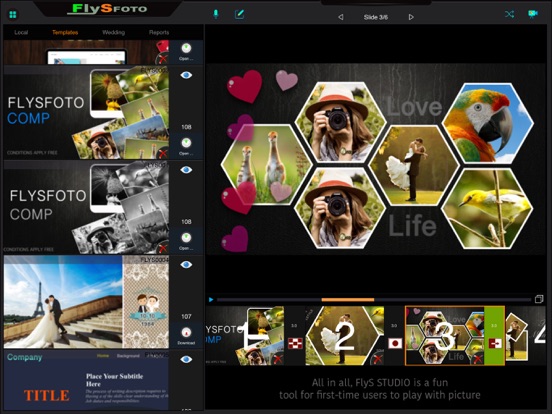
Task: Select the Company TITLE template thumbnail
Action: tap(86, 380)
